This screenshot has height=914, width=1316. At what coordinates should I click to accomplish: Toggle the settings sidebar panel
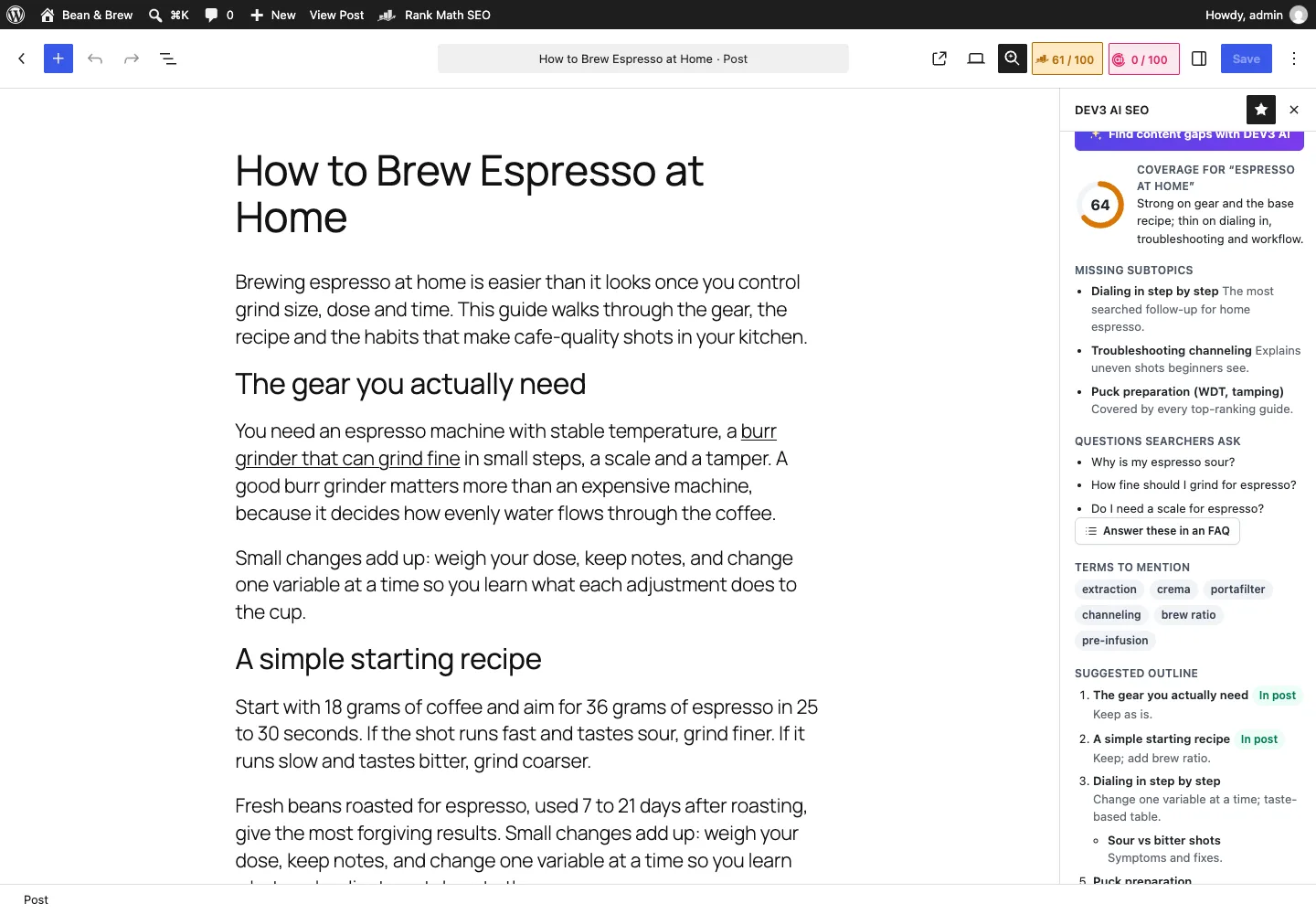coord(1199,58)
